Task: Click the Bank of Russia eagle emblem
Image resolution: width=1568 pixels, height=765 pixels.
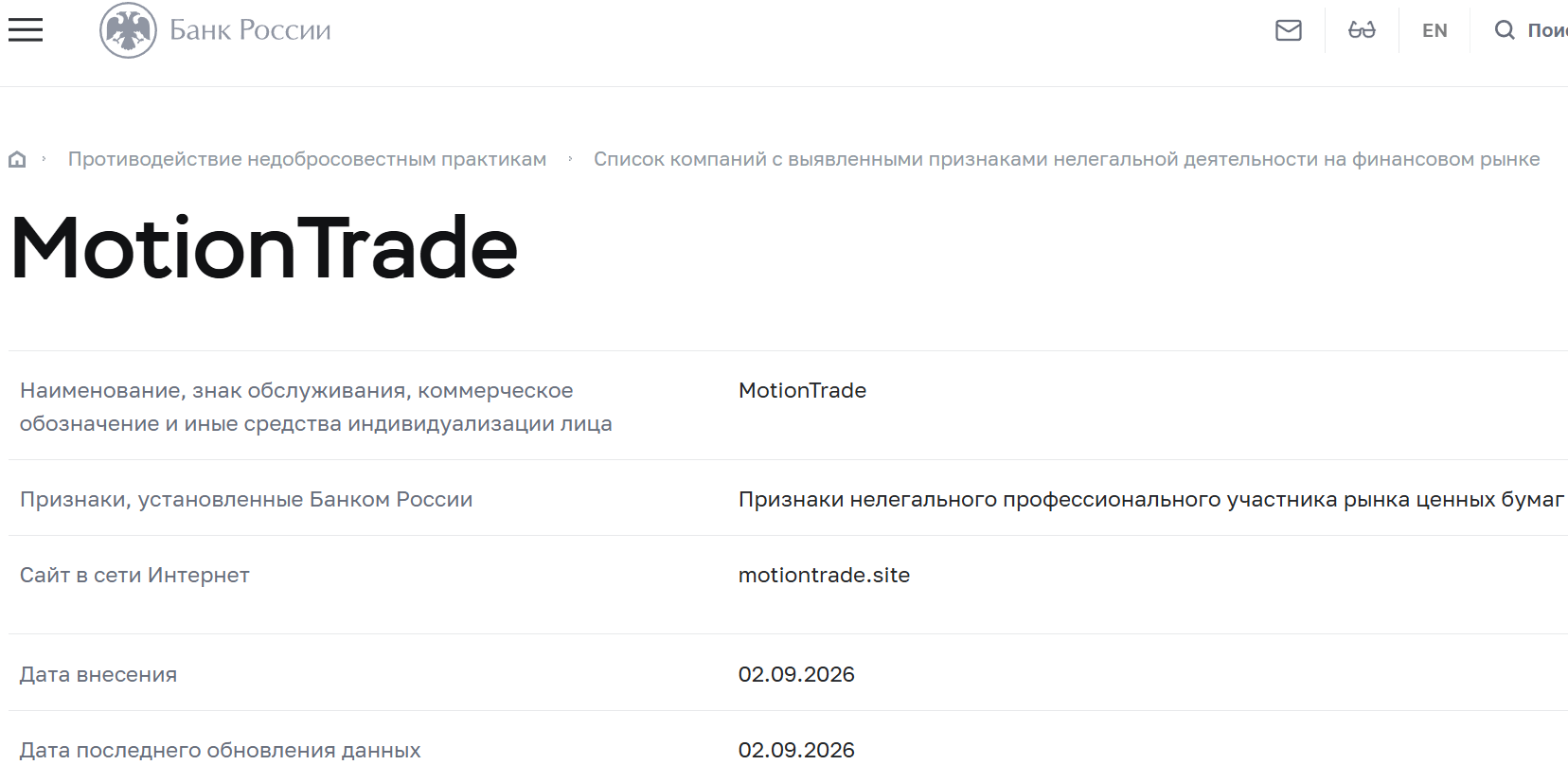Action: pyautogui.click(x=128, y=30)
